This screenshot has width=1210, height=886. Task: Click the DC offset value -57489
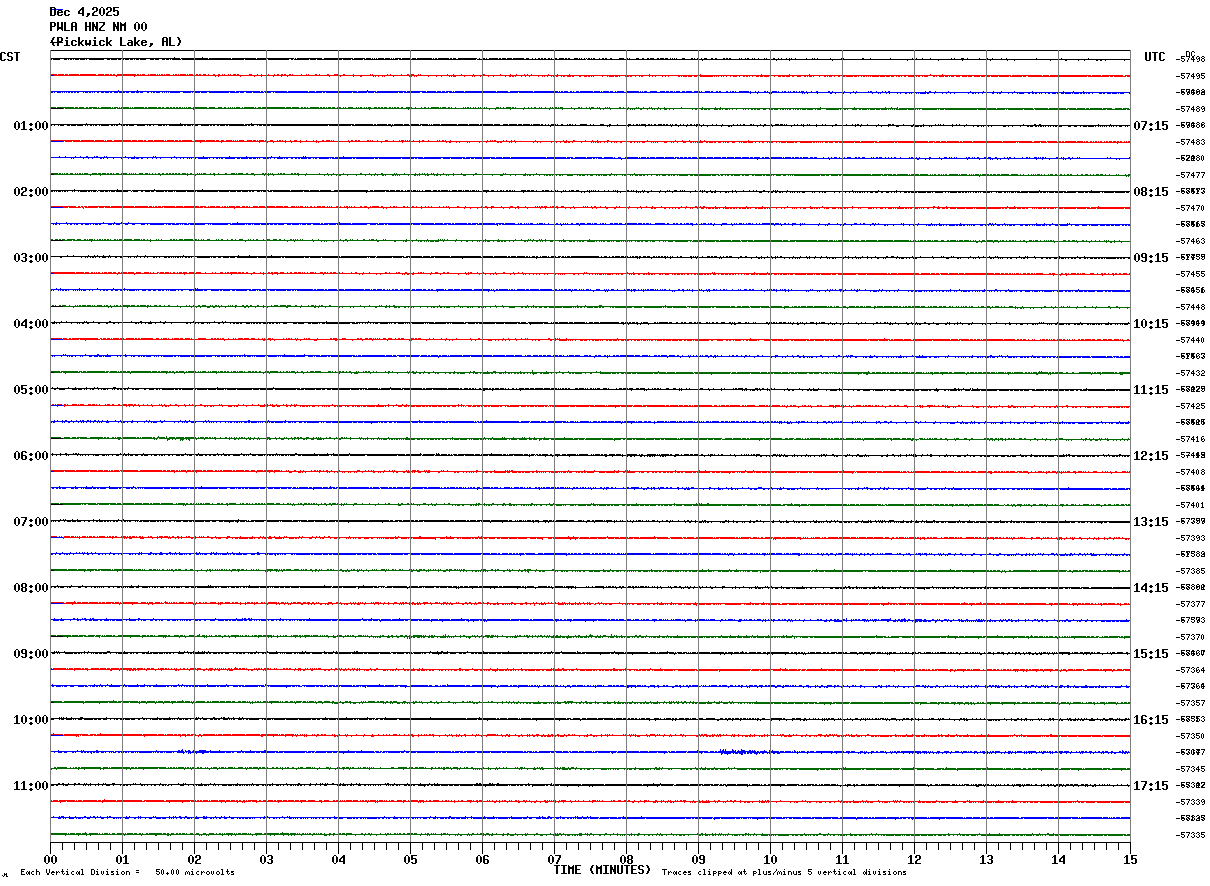pyautogui.click(x=1191, y=109)
